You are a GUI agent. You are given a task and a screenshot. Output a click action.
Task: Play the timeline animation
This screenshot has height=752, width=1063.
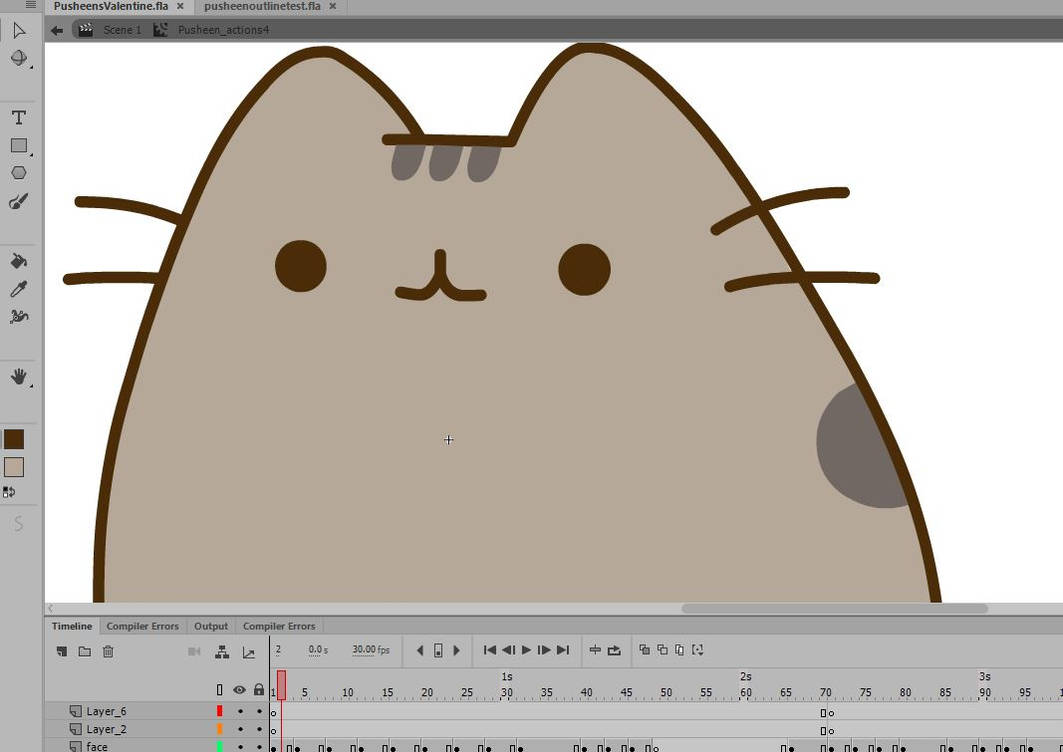526,650
